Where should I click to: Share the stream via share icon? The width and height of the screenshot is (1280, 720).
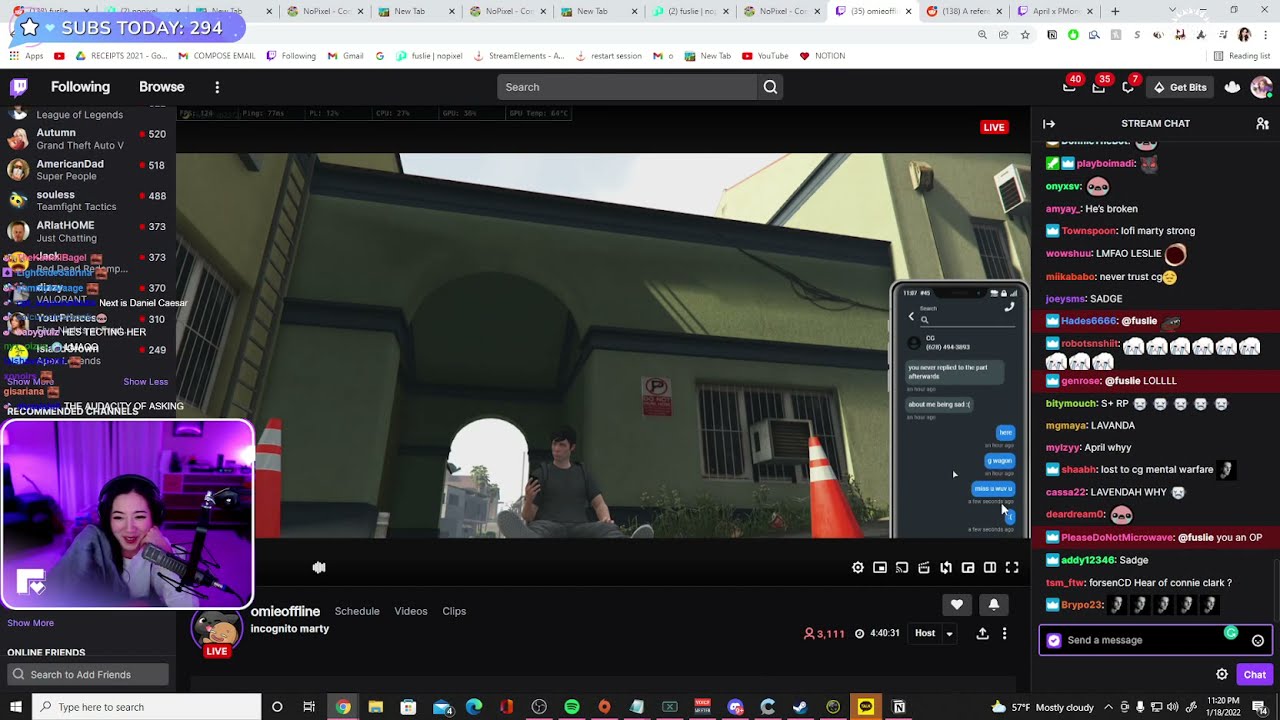(982, 633)
